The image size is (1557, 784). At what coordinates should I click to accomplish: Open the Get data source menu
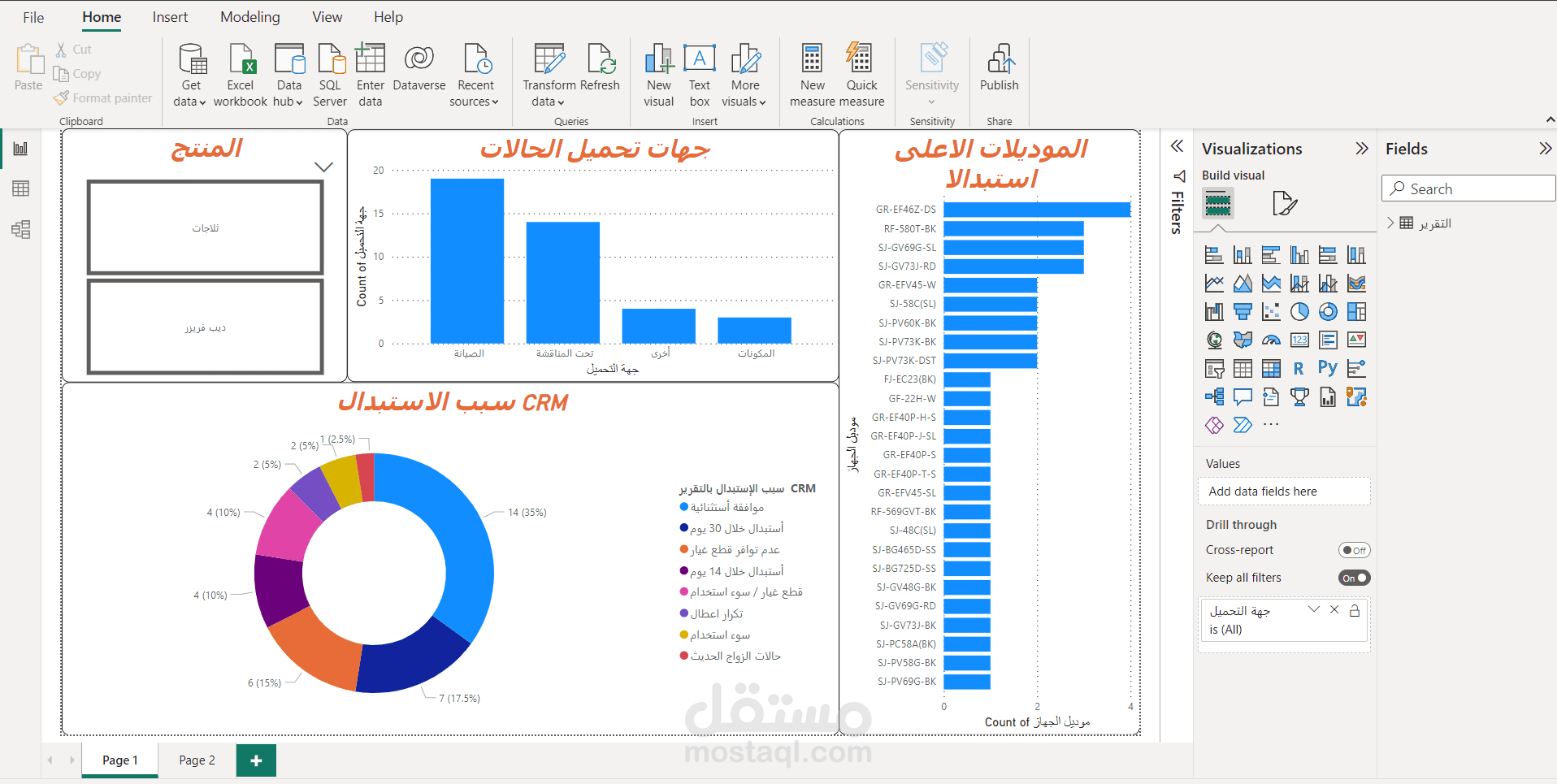191,76
